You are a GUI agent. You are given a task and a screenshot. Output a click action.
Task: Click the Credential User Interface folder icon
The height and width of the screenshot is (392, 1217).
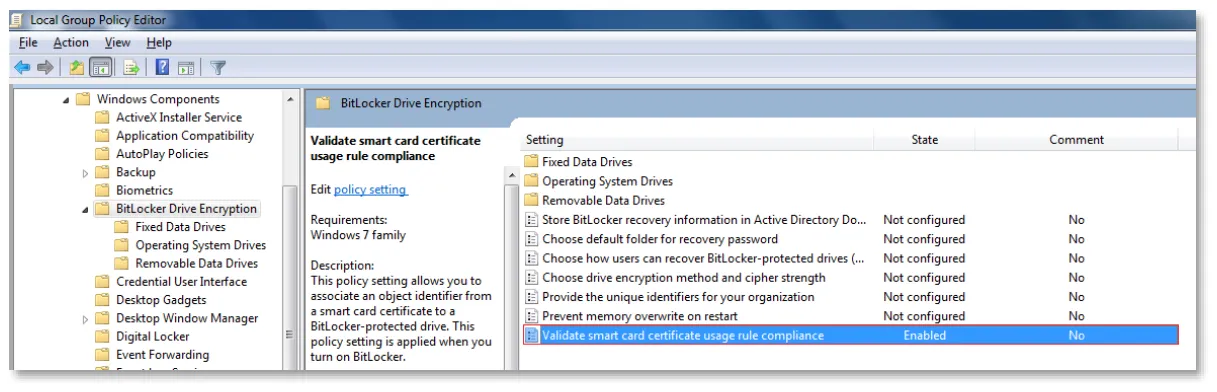pos(102,282)
